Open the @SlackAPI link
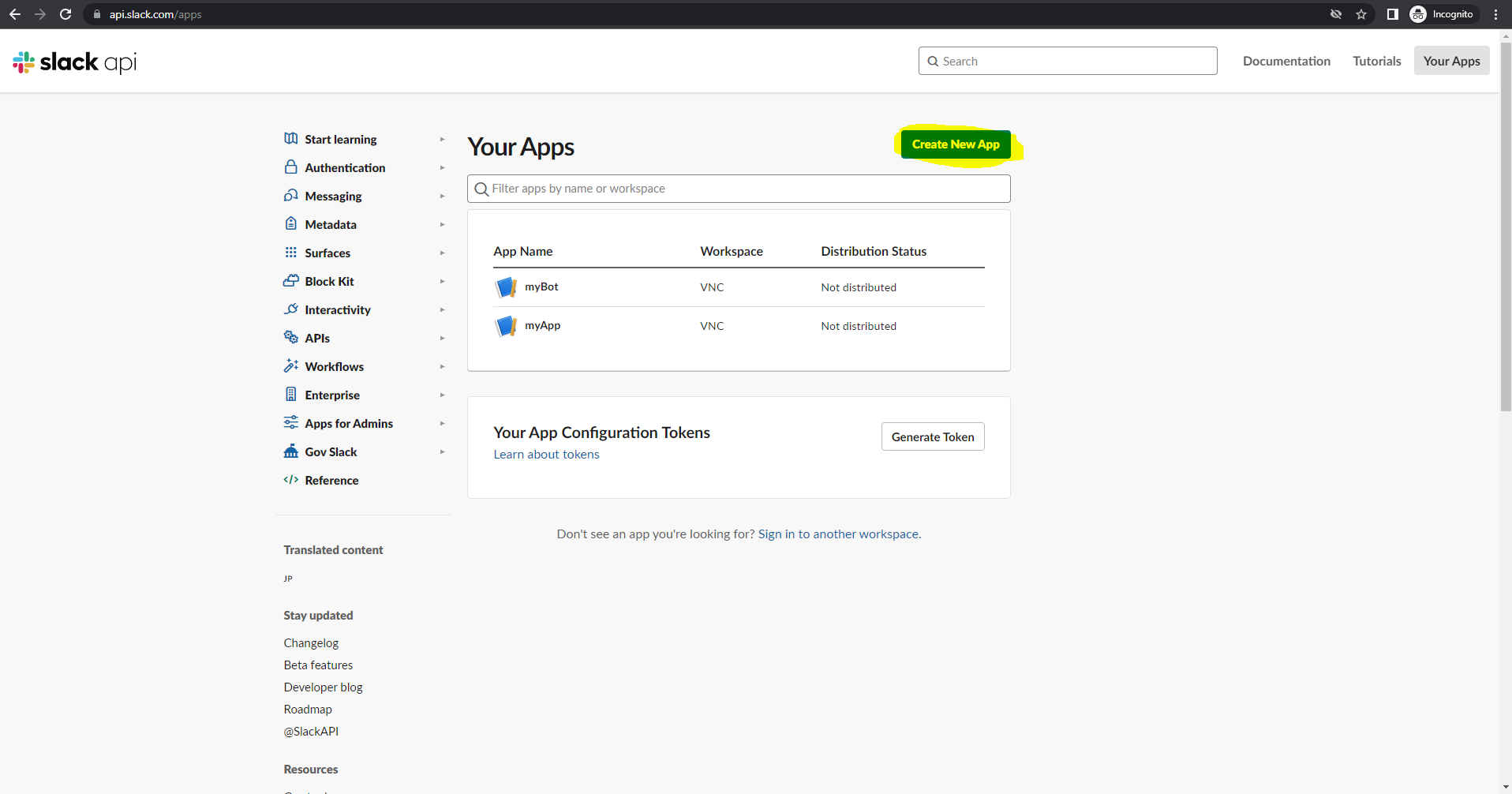1512x794 pixels. [x=311, y=731]
